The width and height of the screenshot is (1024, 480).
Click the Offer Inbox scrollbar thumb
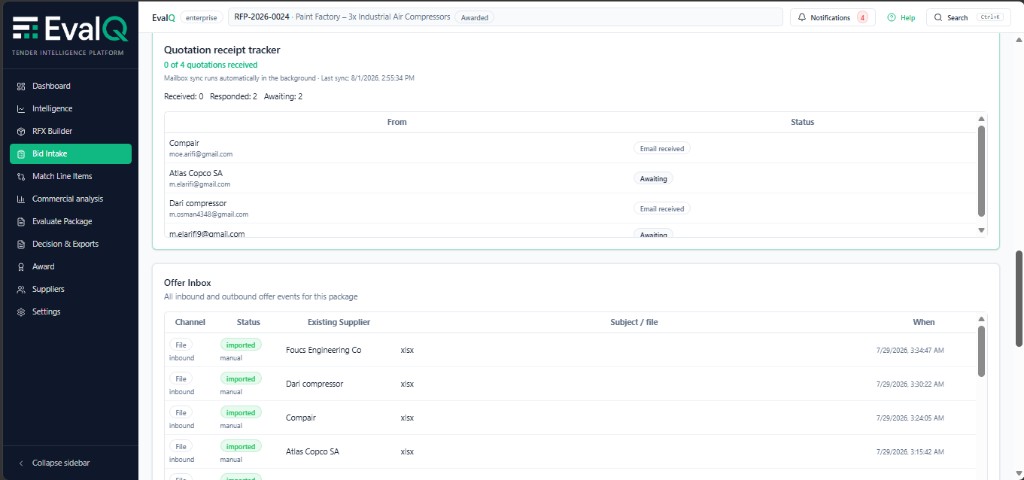(x=981, y=351)
